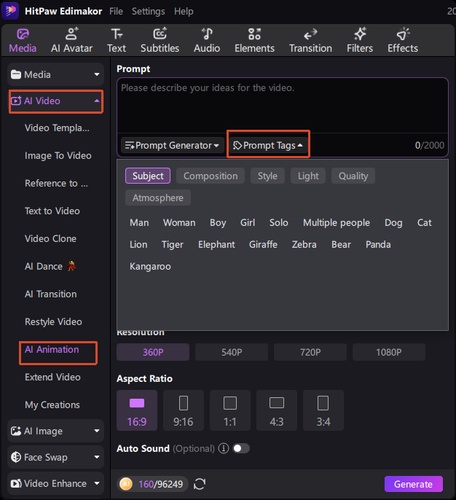Choose the 1:1 aspect ratio
Viewport: 456px width, 500px height.
[230, 410]
